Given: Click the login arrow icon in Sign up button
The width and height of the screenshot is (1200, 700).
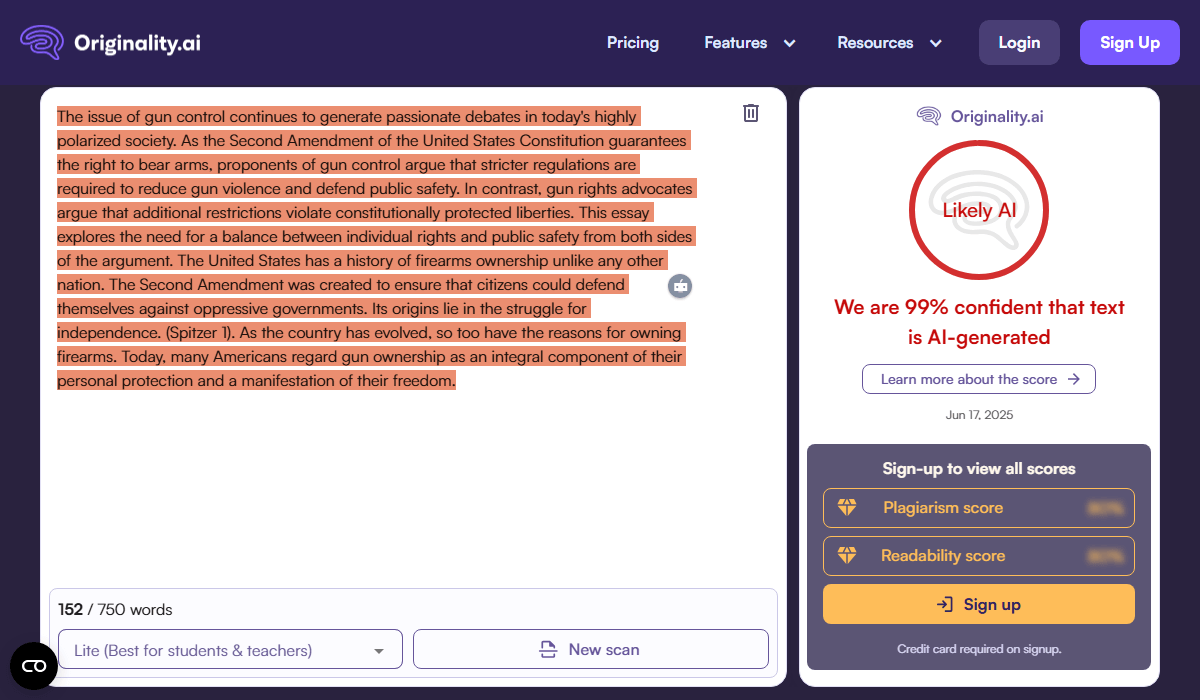Looking at the screenshot, I should point(945,604).
